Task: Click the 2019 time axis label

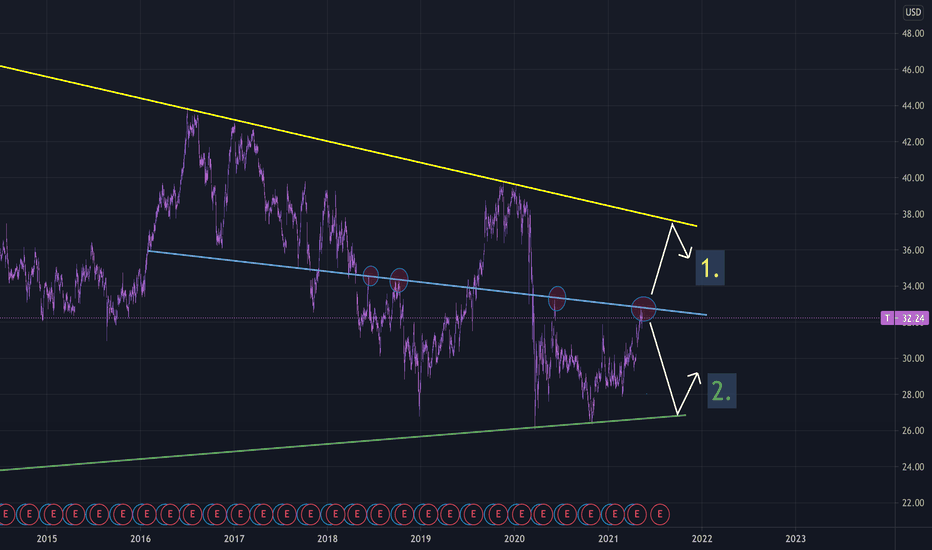Action: (x=421, y=539)
